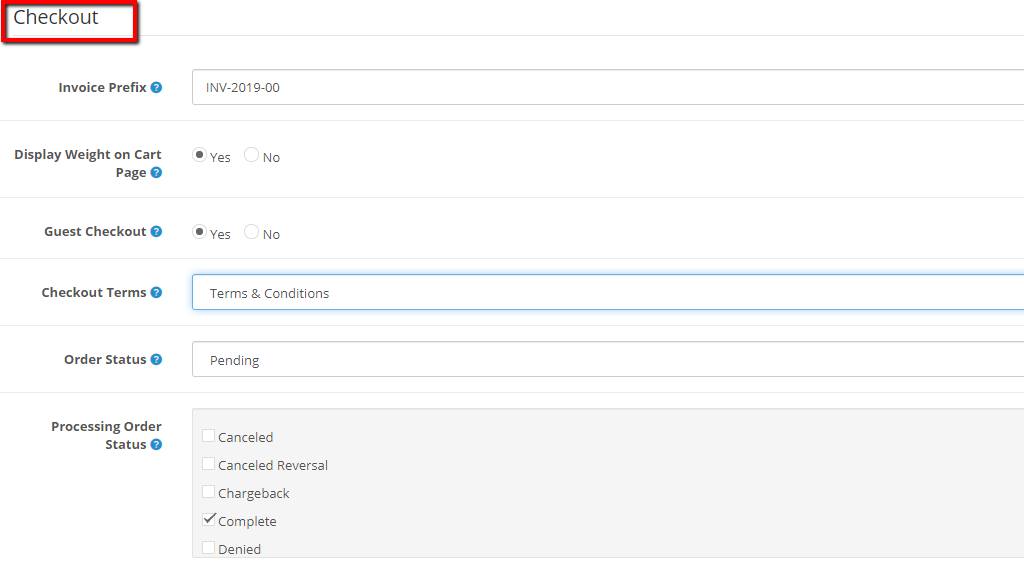Select the Complete label text
This screenshot has height=576, width=1024.
247,521
